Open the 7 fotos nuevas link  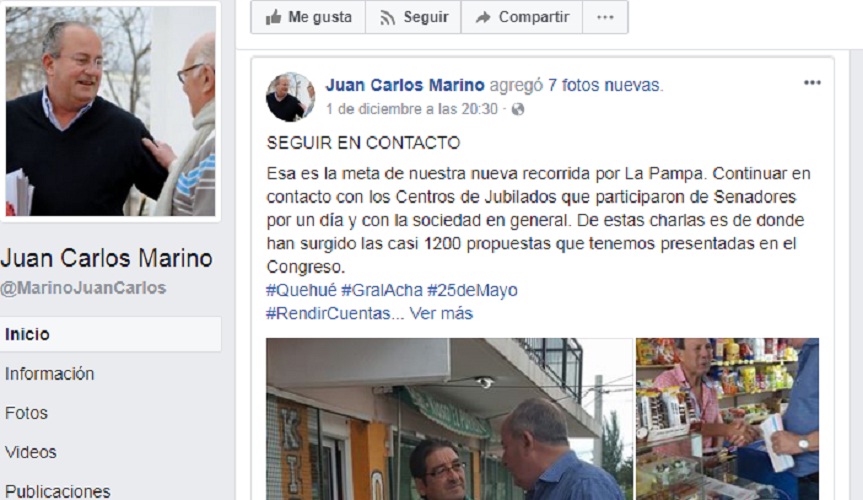coord(604,85)
